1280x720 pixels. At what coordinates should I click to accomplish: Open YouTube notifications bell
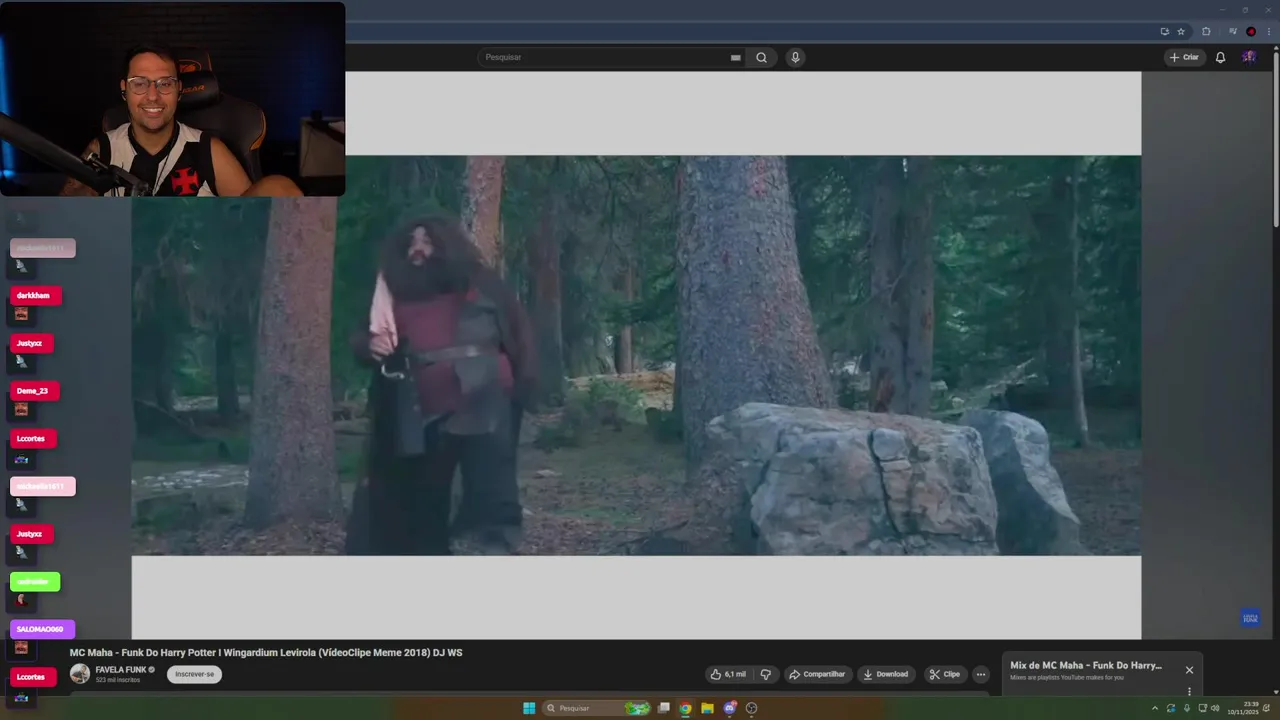coord(1220,57)
